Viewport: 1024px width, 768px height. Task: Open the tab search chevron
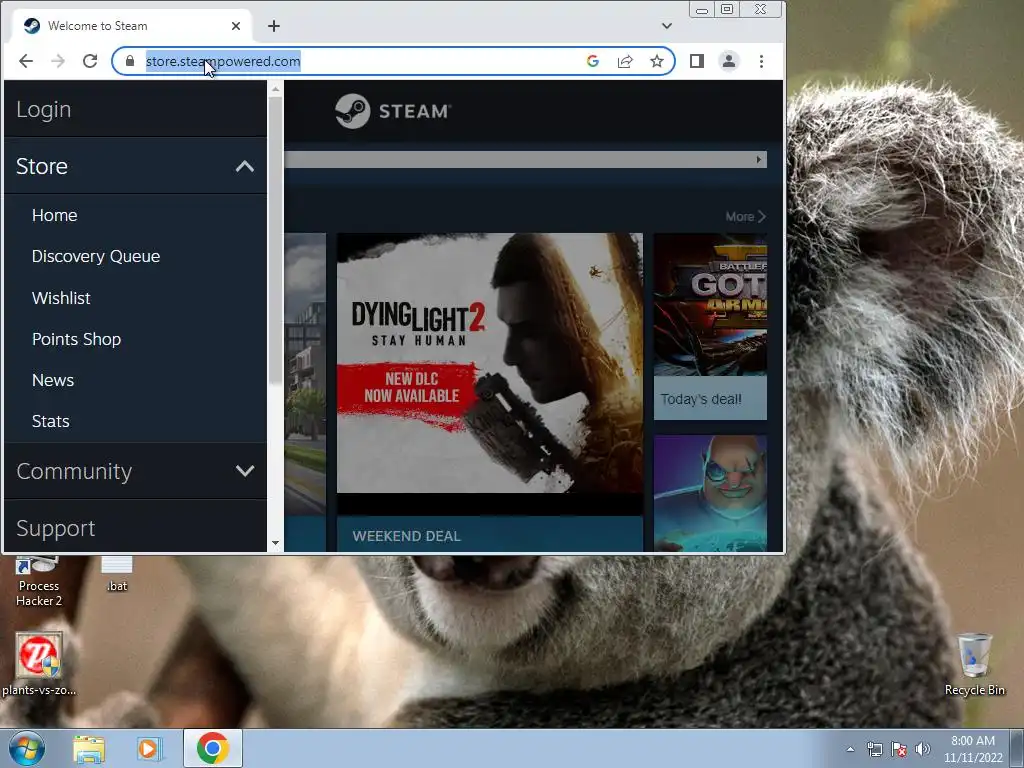coord(667,26)
